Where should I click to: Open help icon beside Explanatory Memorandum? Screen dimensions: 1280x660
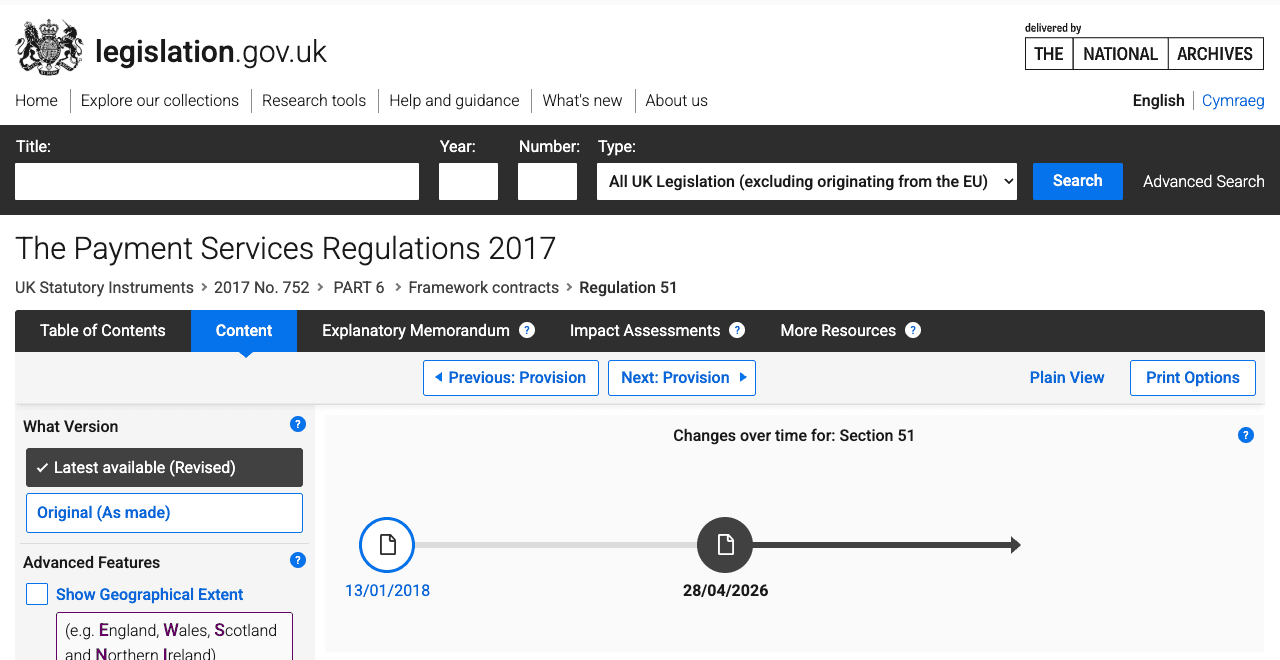pos(527,330)
